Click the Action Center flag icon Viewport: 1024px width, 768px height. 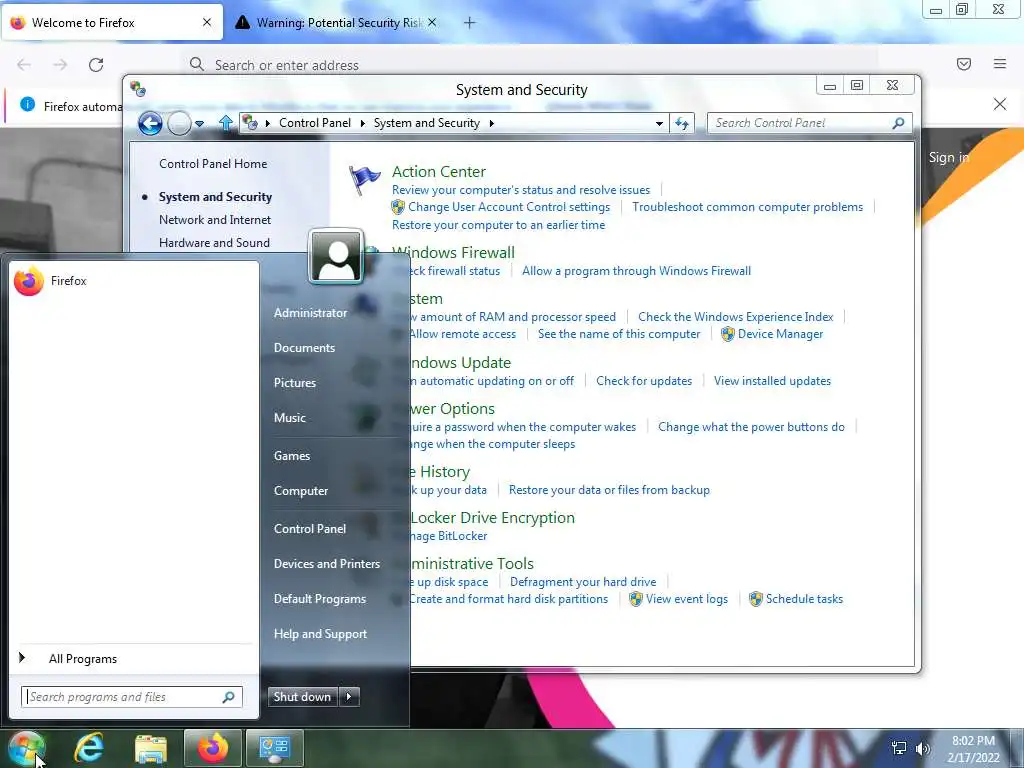coord(364,180)
